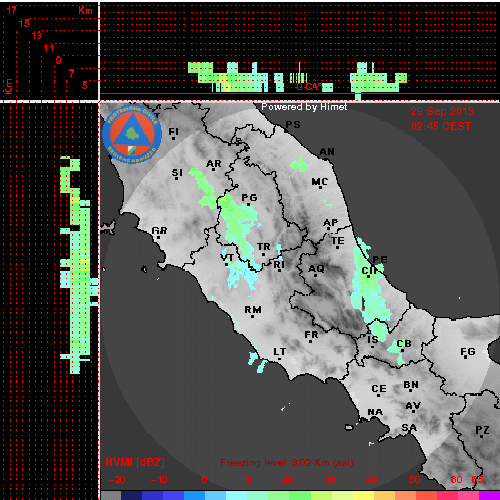Click the VT city label on map
Viewport: 500px width, 500px height.
(227, 257)
